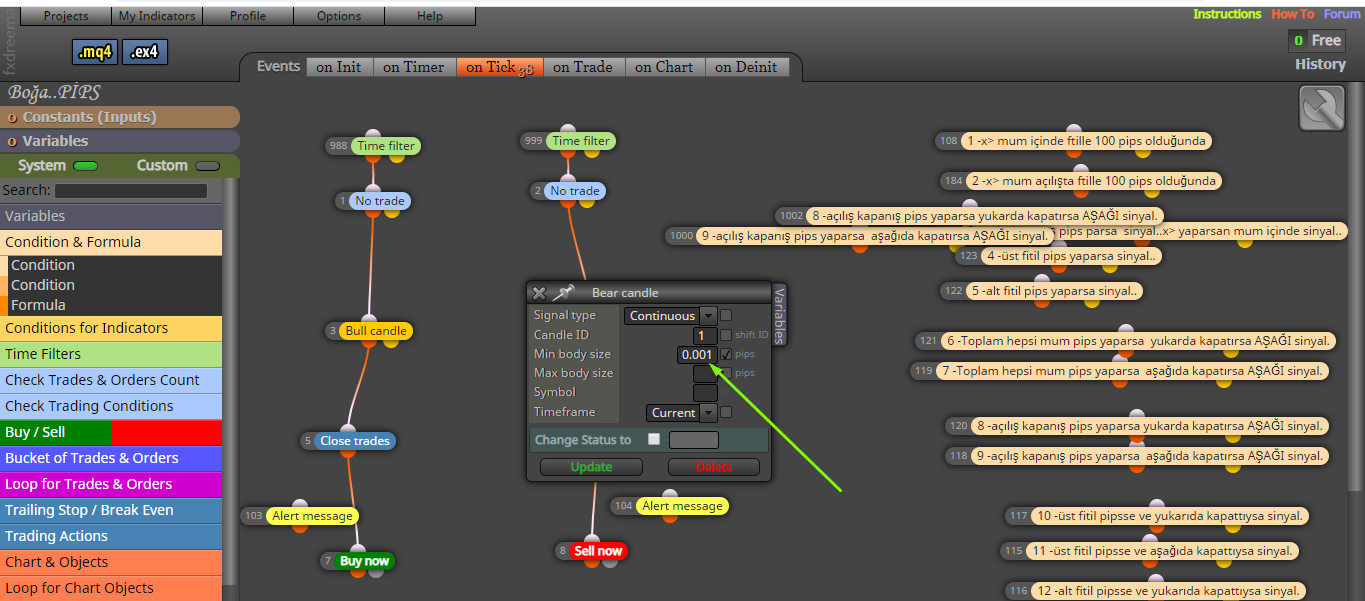Focus the block Search field
The height and width of the screenshot is (601, 1365).
[131, 190]
